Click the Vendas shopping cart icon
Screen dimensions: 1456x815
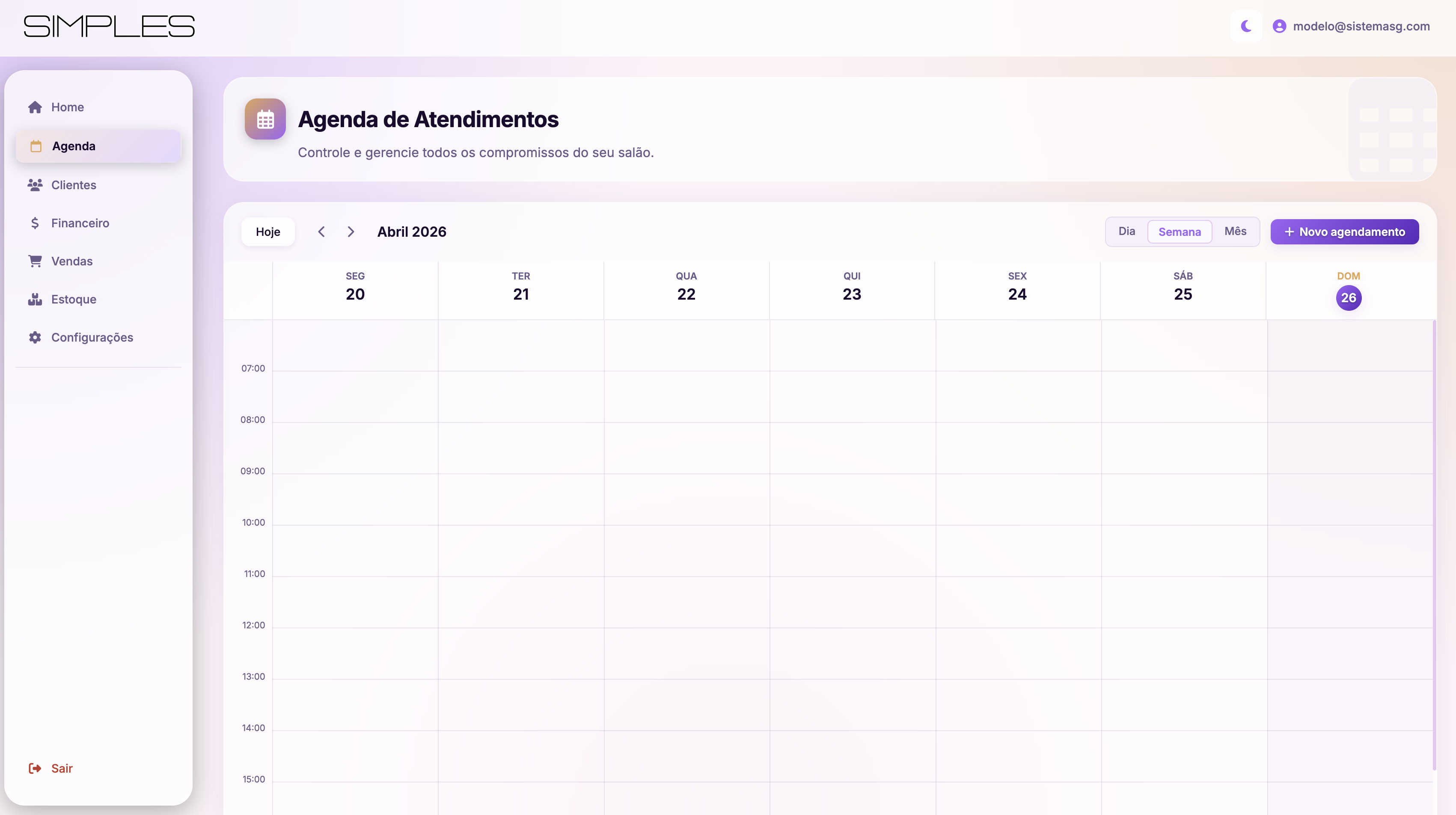(x=35, y=261)
